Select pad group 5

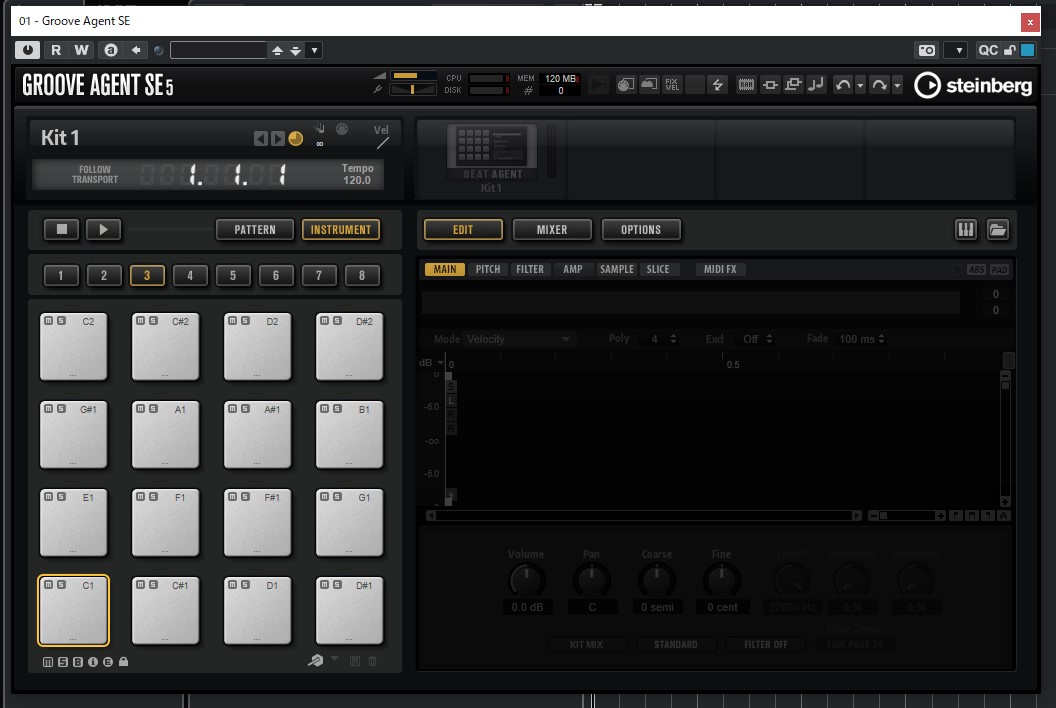coord(233,276)
